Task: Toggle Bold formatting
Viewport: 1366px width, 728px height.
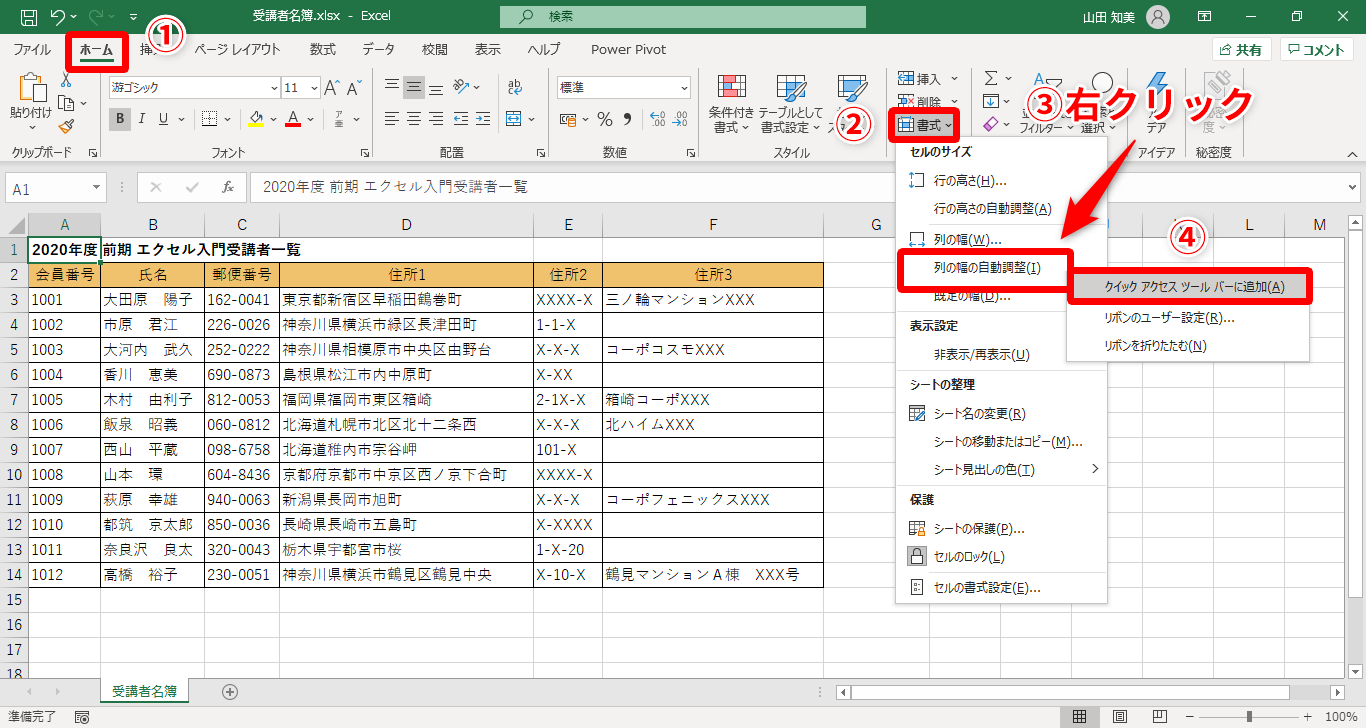Action: [120, 119]
